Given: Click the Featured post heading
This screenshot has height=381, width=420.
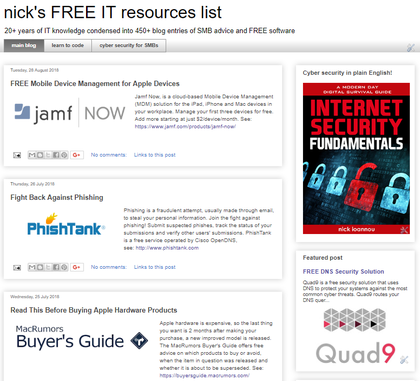Looking at the screenshot, I should click(323, 258).
